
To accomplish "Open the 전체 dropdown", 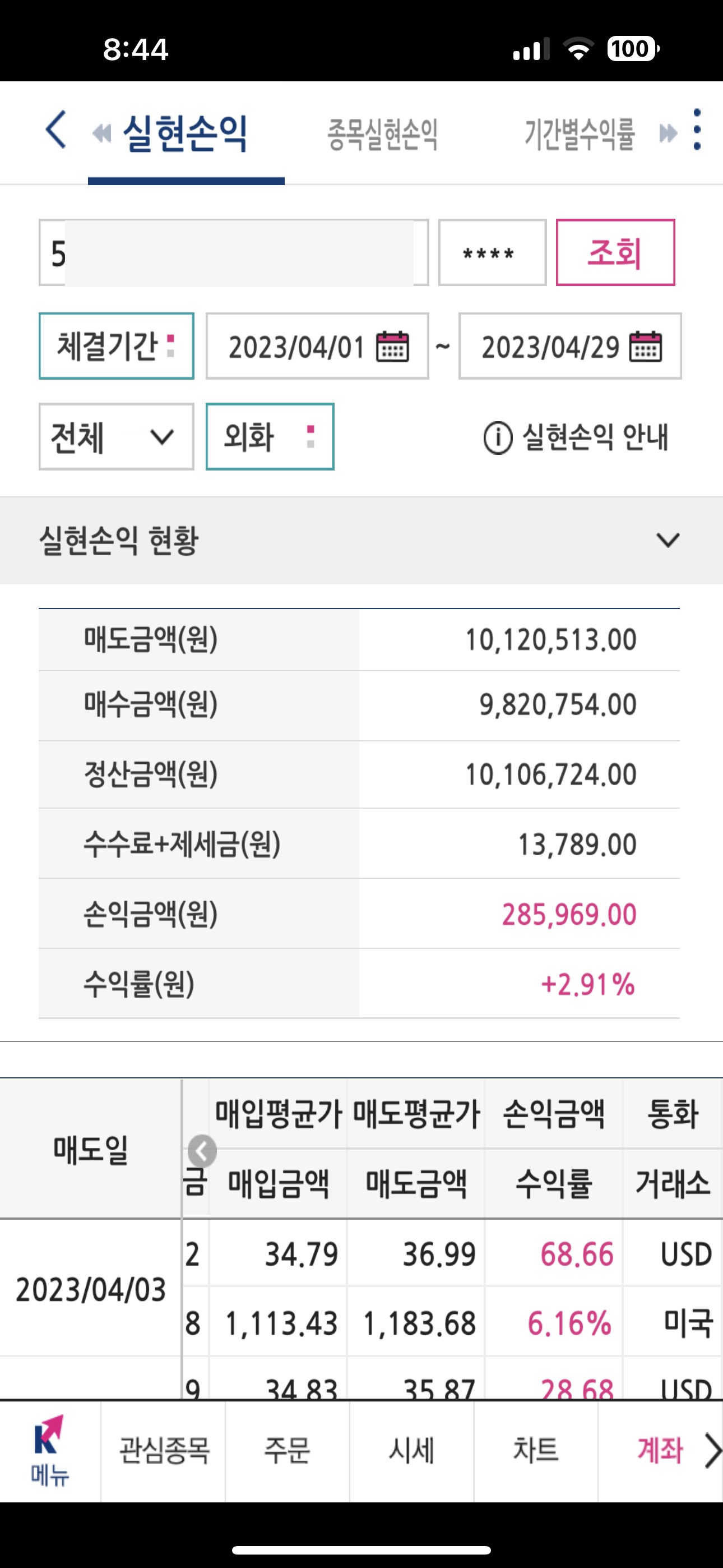I will point(116,436).
